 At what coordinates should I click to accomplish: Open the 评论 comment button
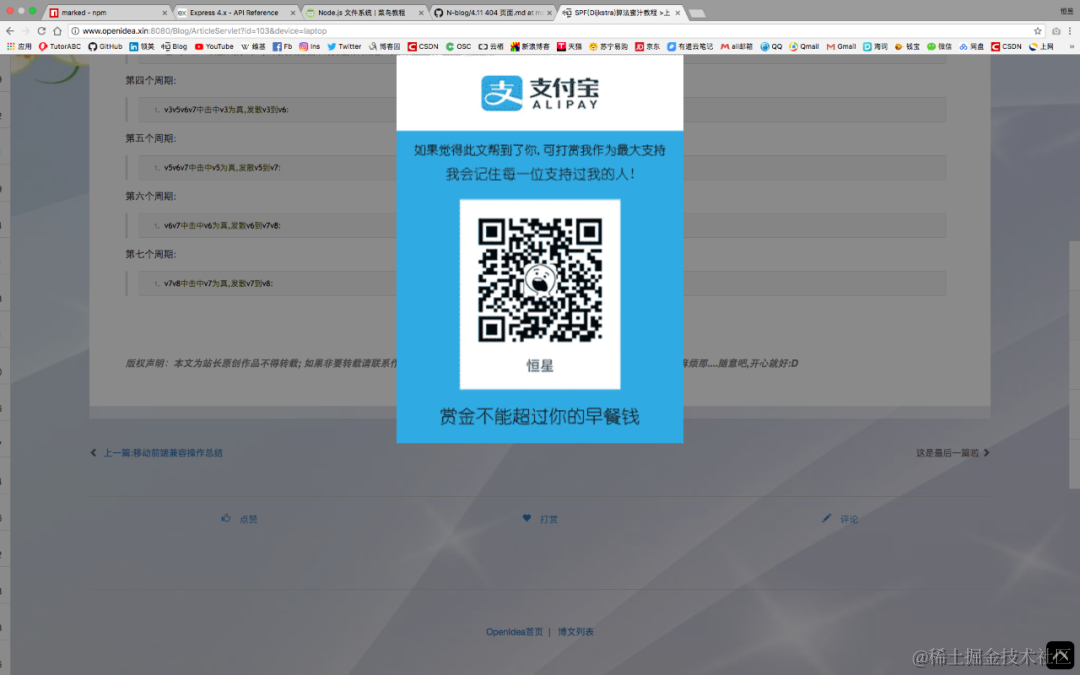click(840, 519)
